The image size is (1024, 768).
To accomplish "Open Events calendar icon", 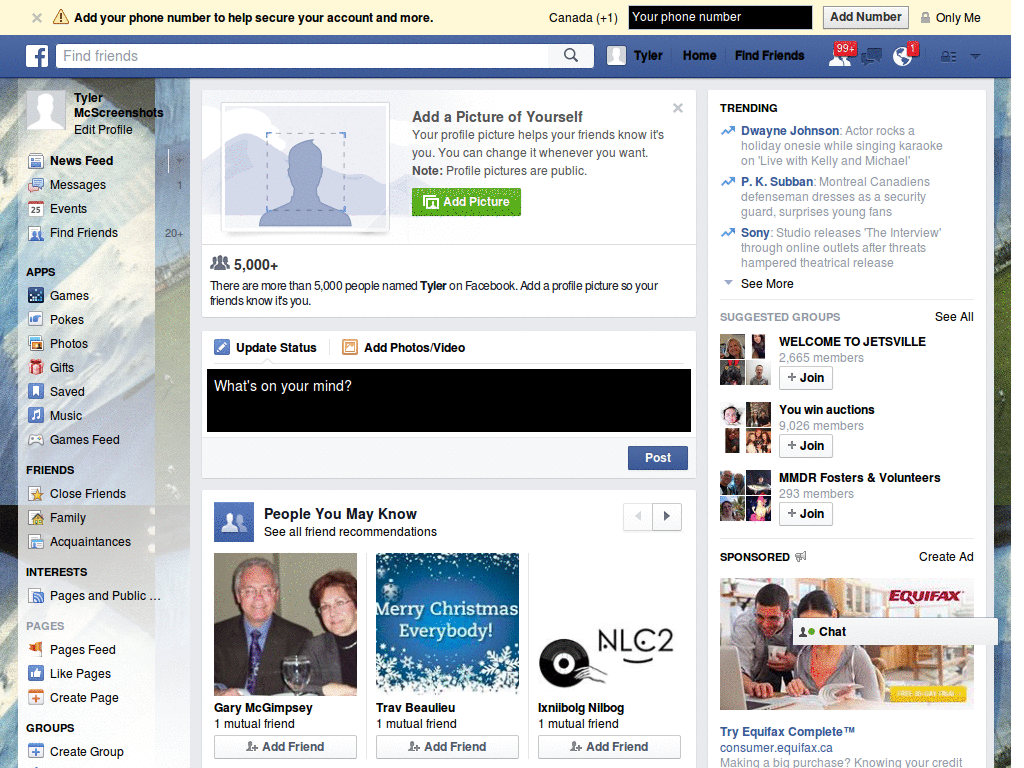I will point(36,209).
